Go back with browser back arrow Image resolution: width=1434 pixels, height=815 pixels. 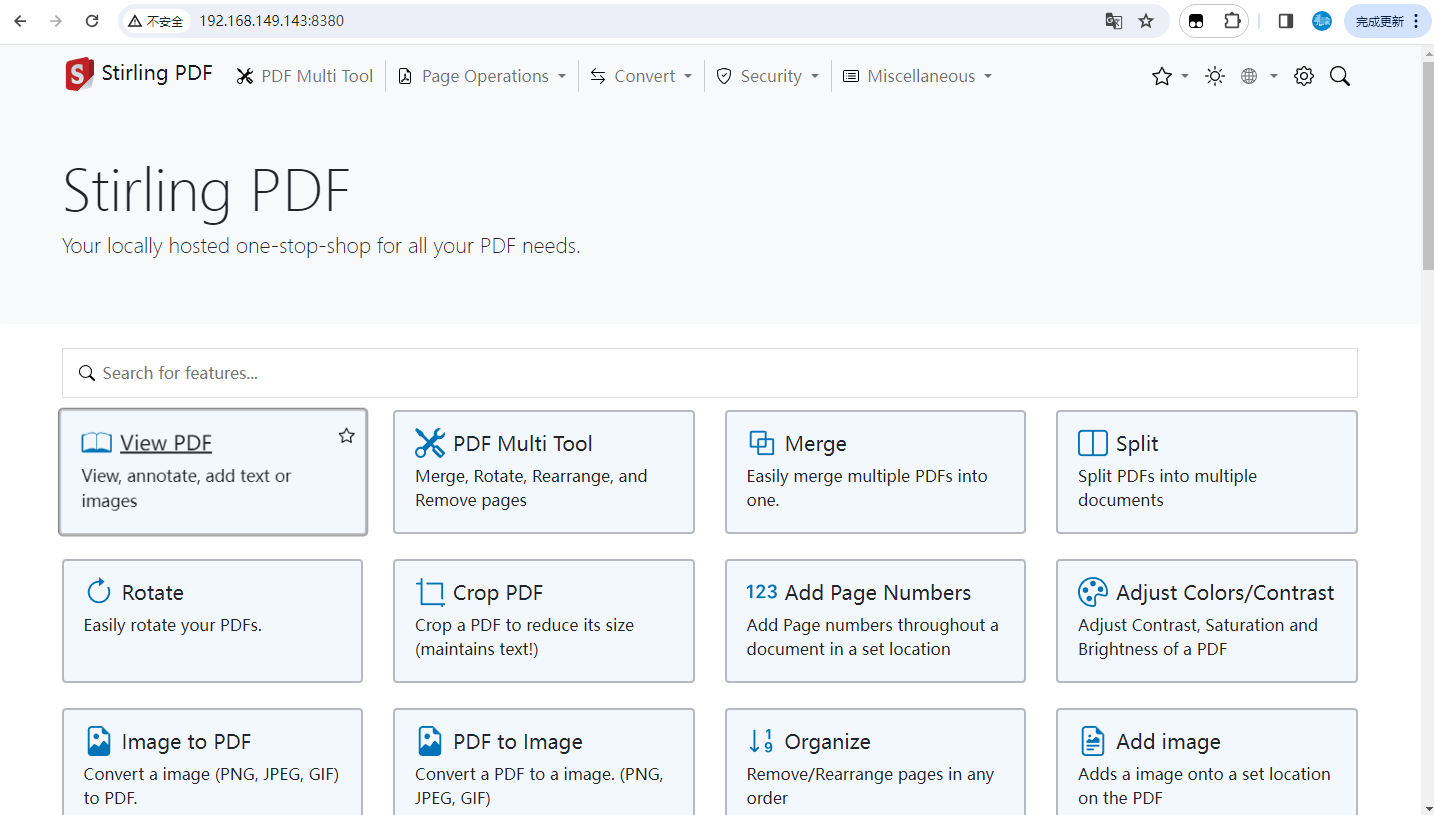point(20,21)
